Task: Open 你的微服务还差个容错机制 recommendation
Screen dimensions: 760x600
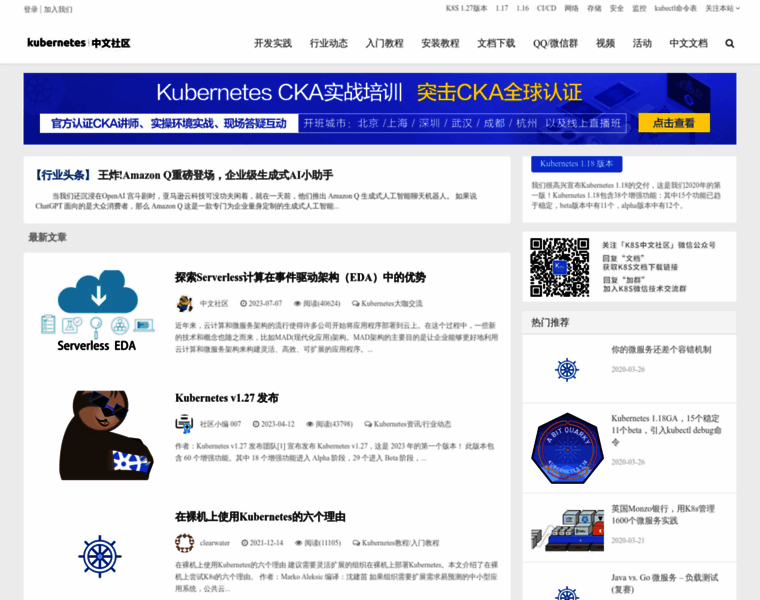Action: click(x=661, y=349)
